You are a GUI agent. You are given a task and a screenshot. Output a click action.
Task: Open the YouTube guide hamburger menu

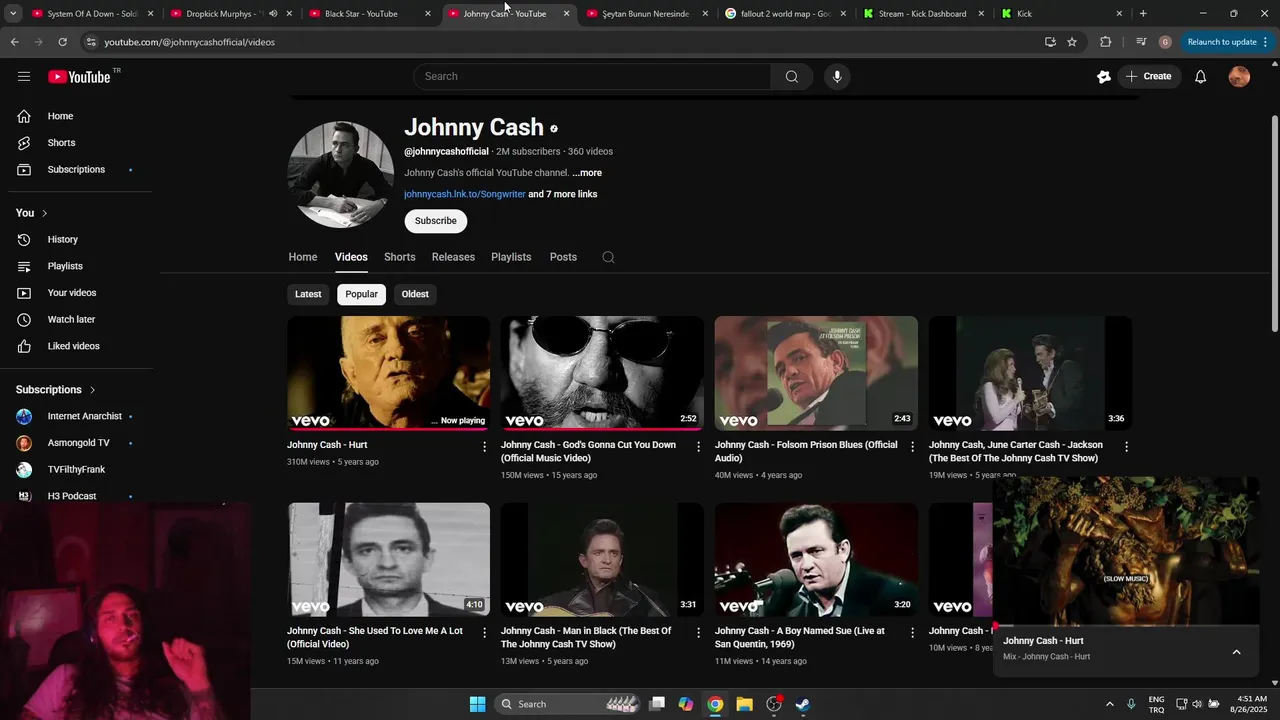point(24,76)
